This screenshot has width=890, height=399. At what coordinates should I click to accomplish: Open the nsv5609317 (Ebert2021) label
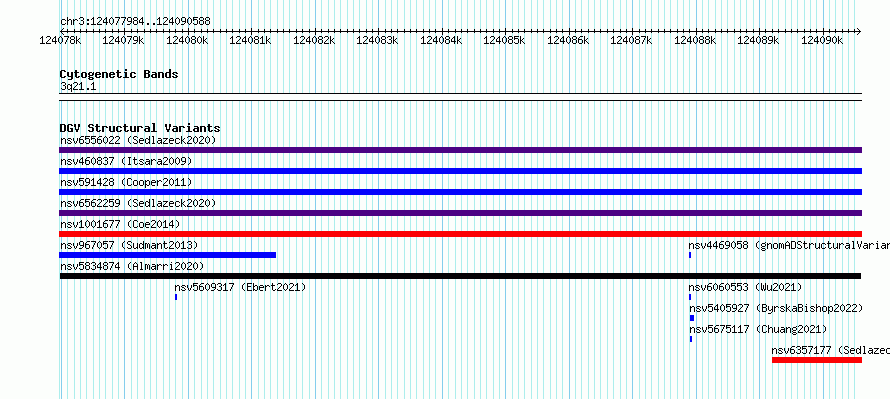pyautogui.click(x=240, y=287)
